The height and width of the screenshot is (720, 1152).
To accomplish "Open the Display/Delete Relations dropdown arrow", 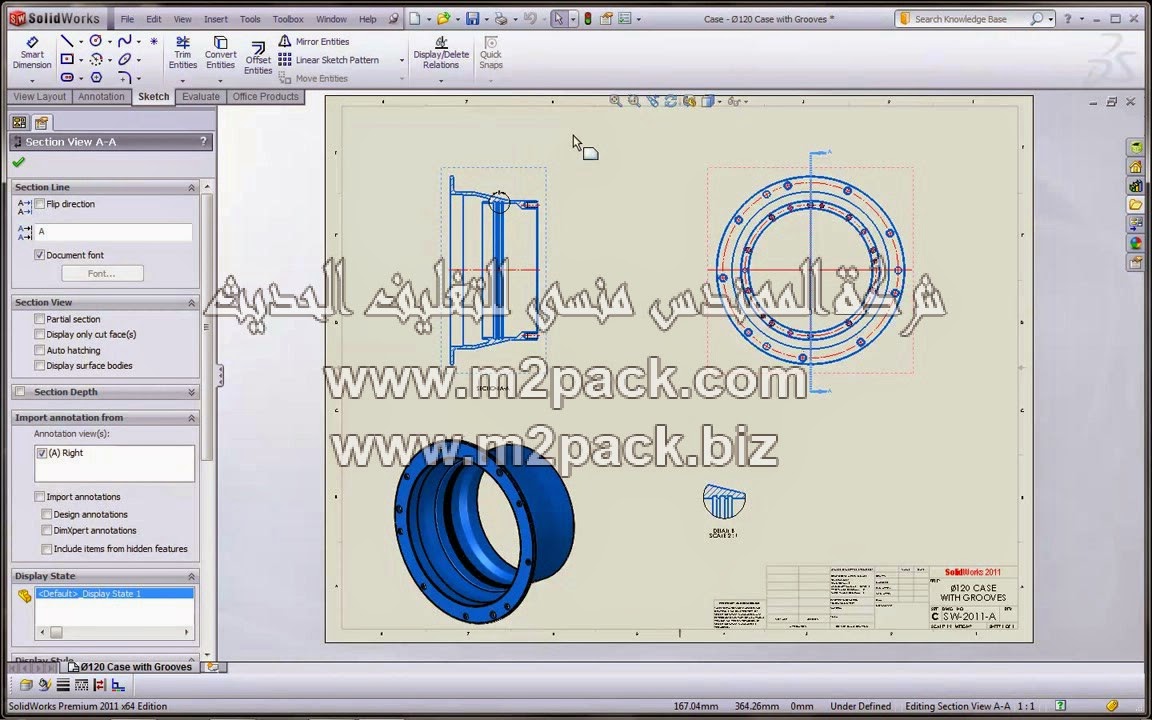I will 441,80.
